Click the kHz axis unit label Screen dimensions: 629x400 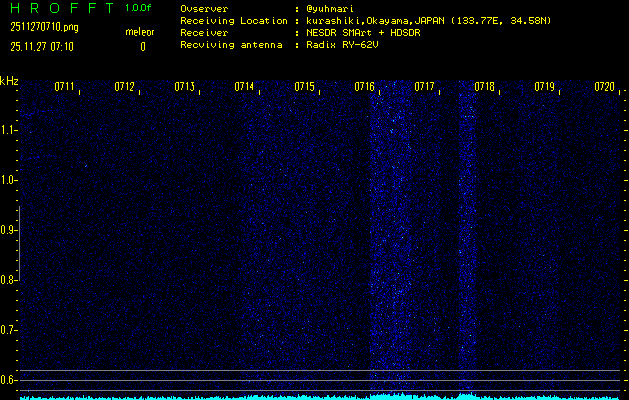click(9, 81)
